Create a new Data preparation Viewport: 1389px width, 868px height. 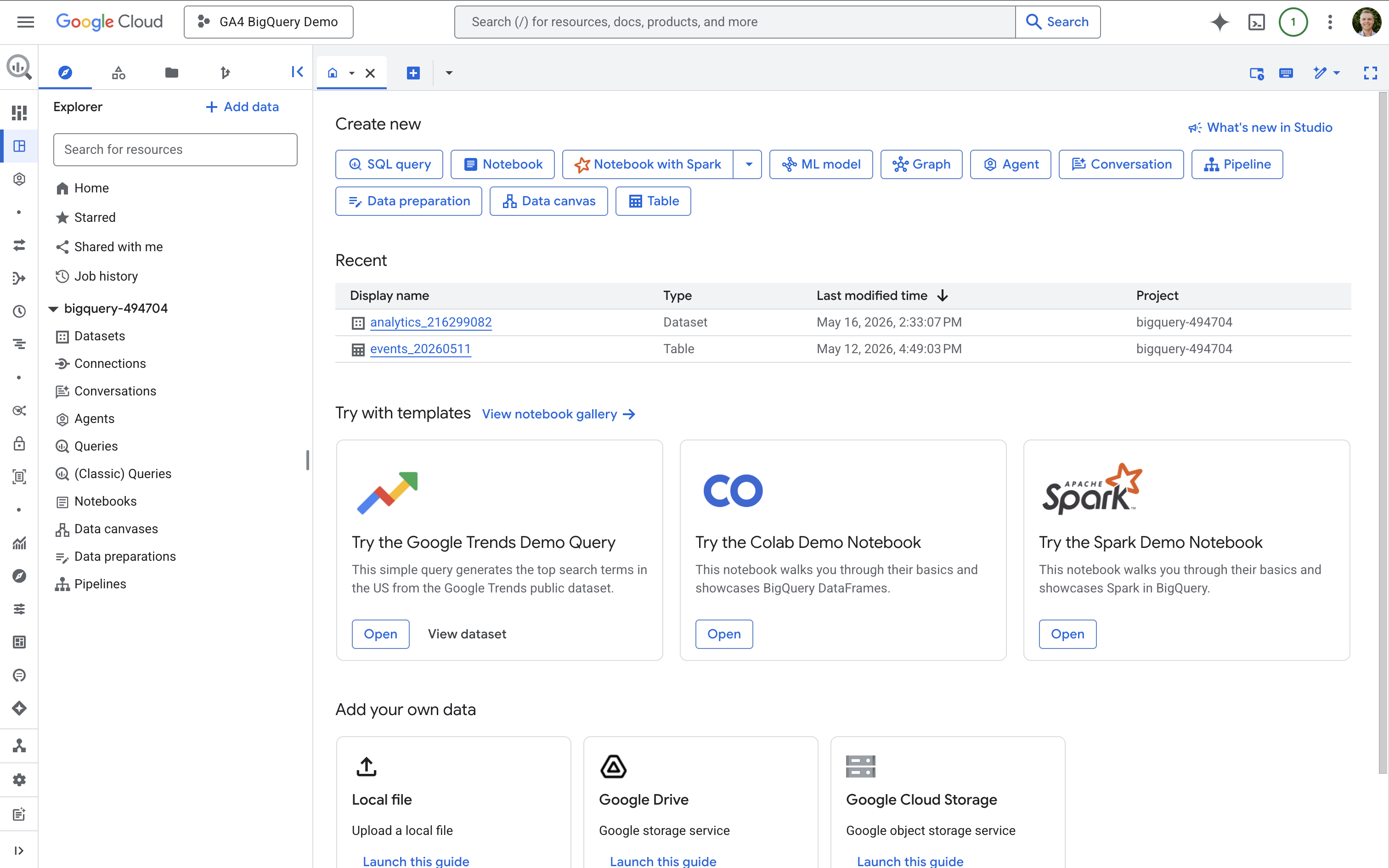tap(409, 201)
